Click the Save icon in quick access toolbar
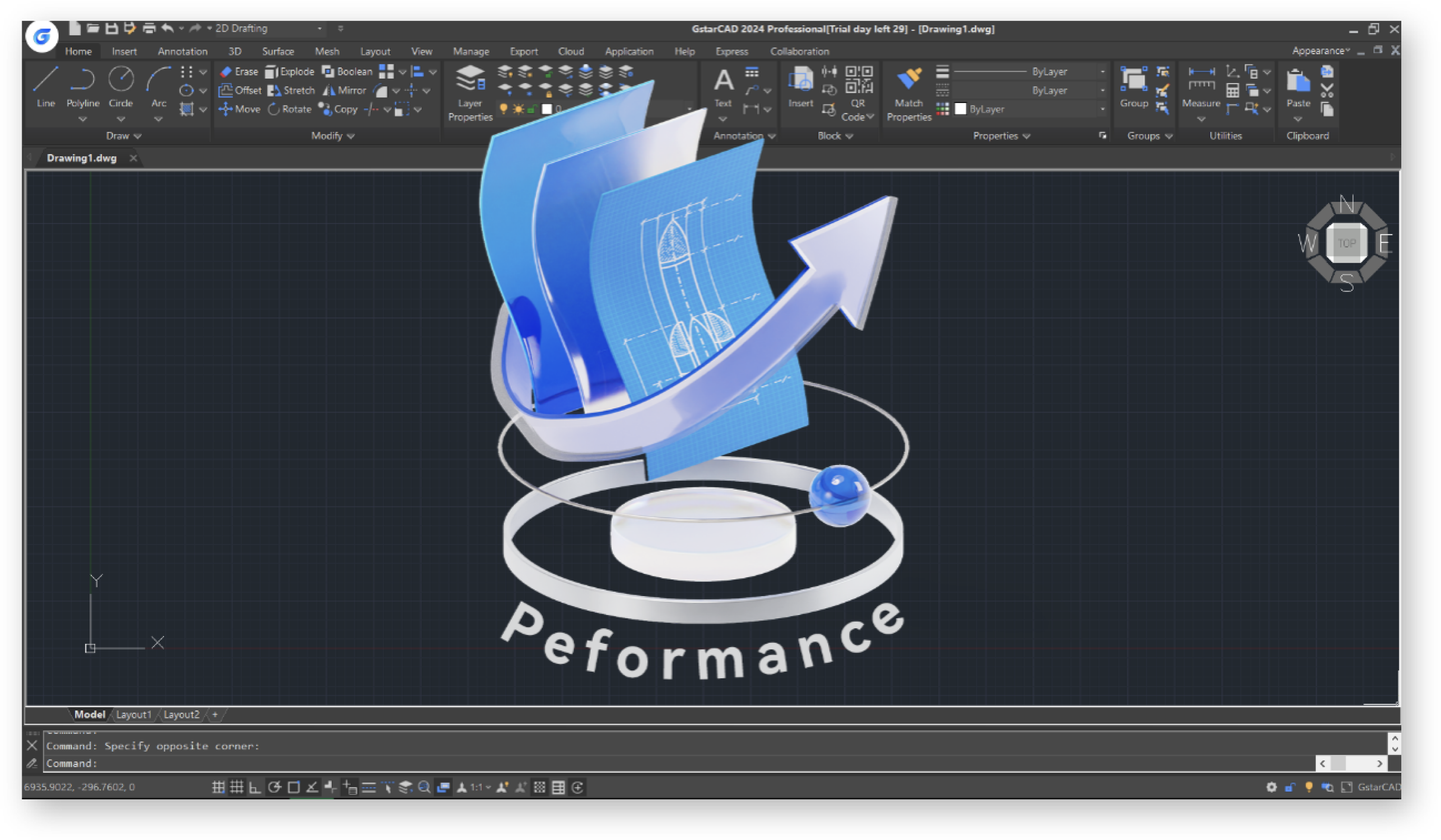This screenshot has height=840, width=1441. (x=112, y=28)
